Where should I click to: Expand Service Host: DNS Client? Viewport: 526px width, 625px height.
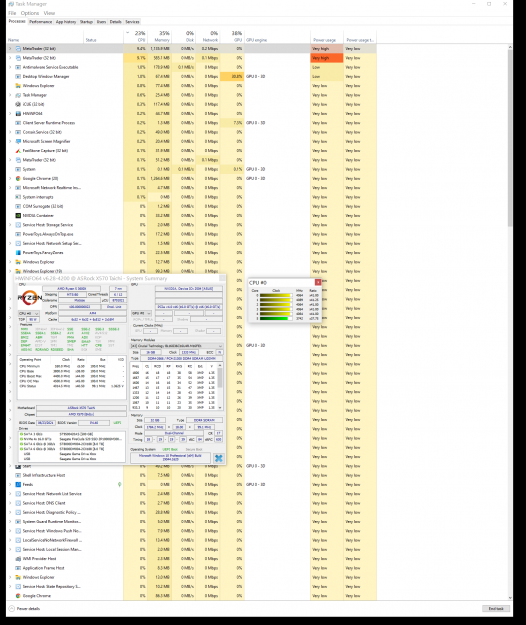point(10,503)
